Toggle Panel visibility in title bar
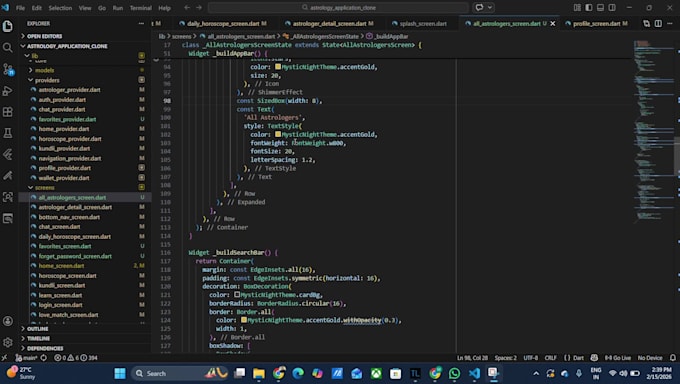Screen dimensions: 680x384 point(600,7)
